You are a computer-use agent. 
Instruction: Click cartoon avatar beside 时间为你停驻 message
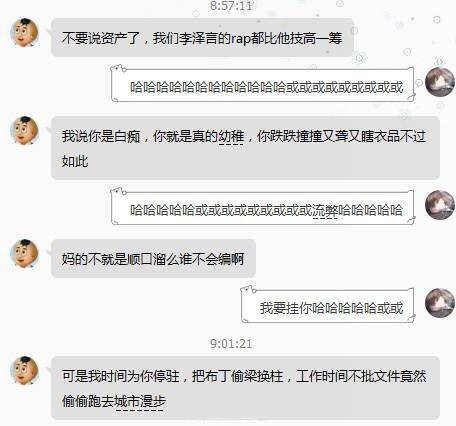click(25, 370)
